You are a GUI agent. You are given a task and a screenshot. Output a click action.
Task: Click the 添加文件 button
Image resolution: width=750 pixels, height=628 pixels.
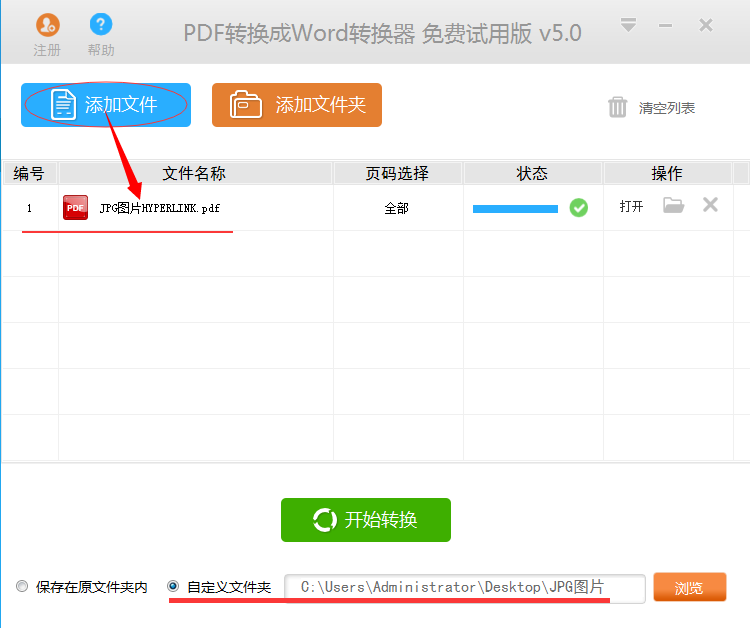pos(106,105)
